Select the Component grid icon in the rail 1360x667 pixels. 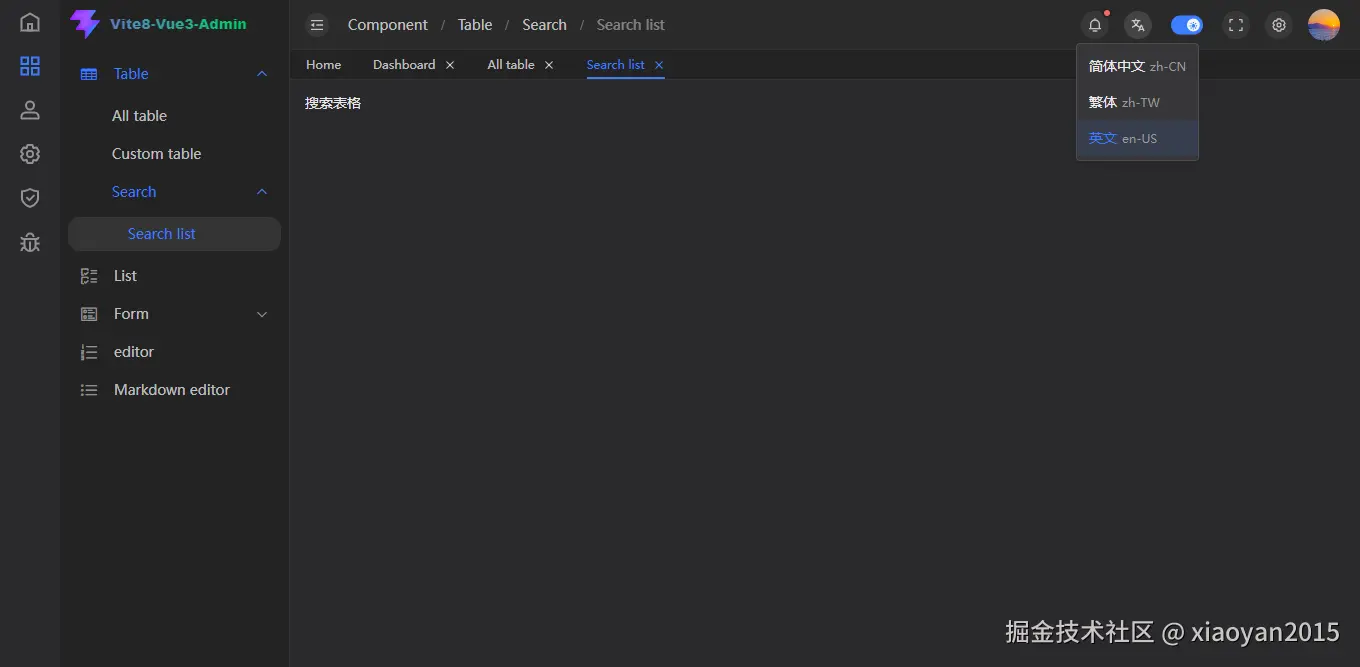tap(30, 66)
